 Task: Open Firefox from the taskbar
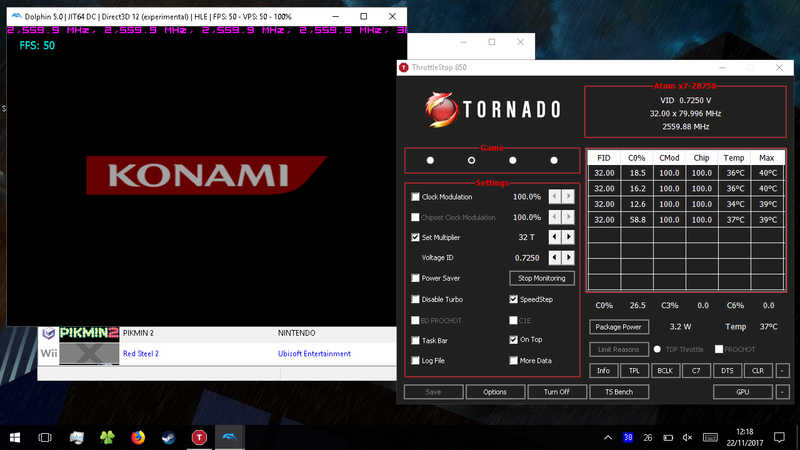(138, 437)
